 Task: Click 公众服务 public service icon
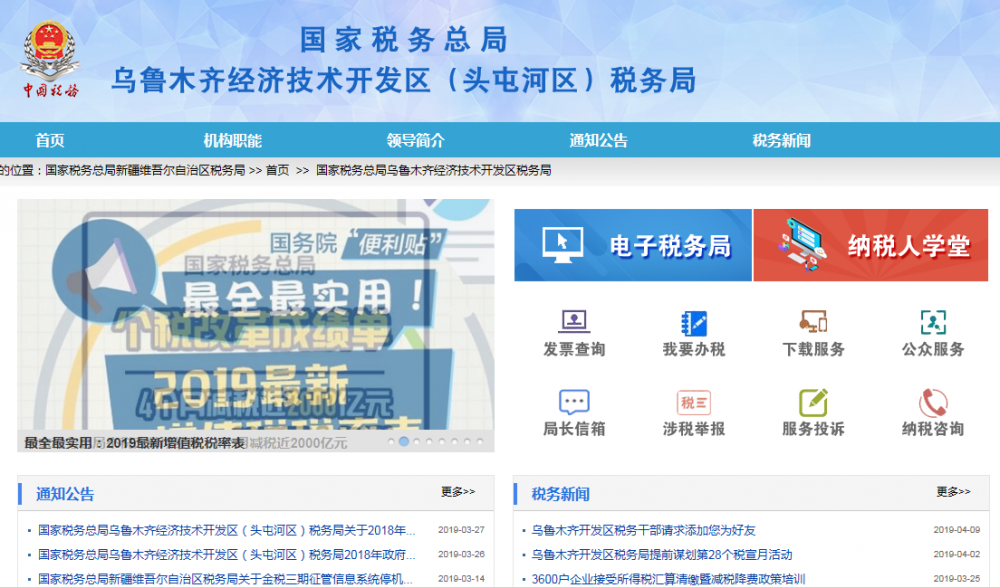point(933,335)
